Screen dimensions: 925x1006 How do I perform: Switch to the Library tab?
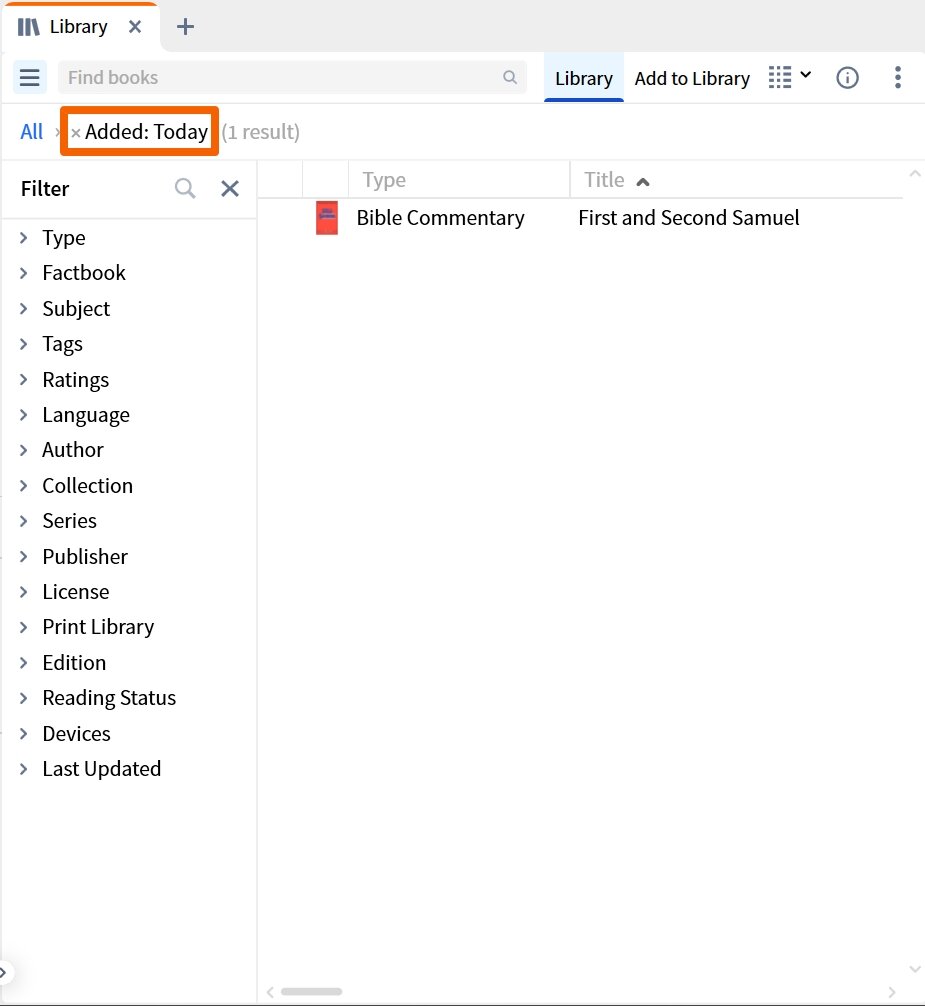pyautogui.click(x=583, y=77)
